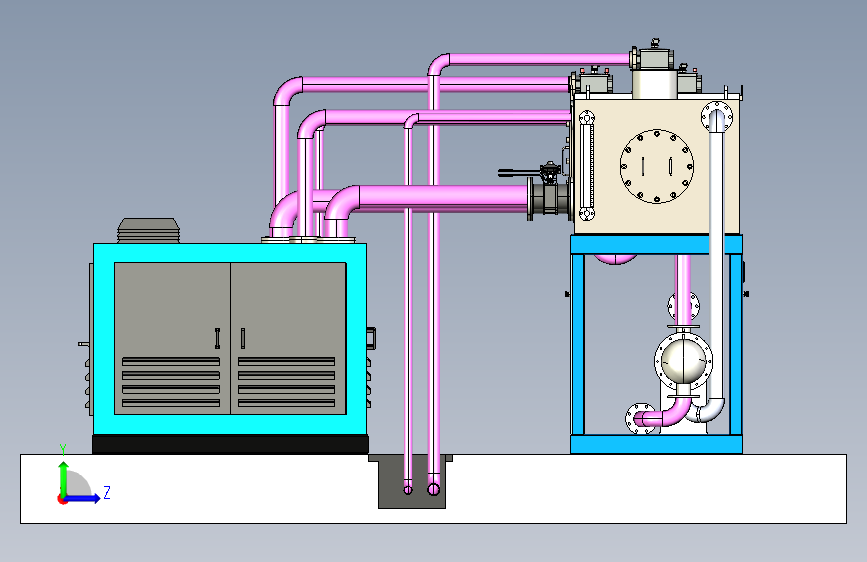Select the vertical level gauge on tank

coord(586,165)
